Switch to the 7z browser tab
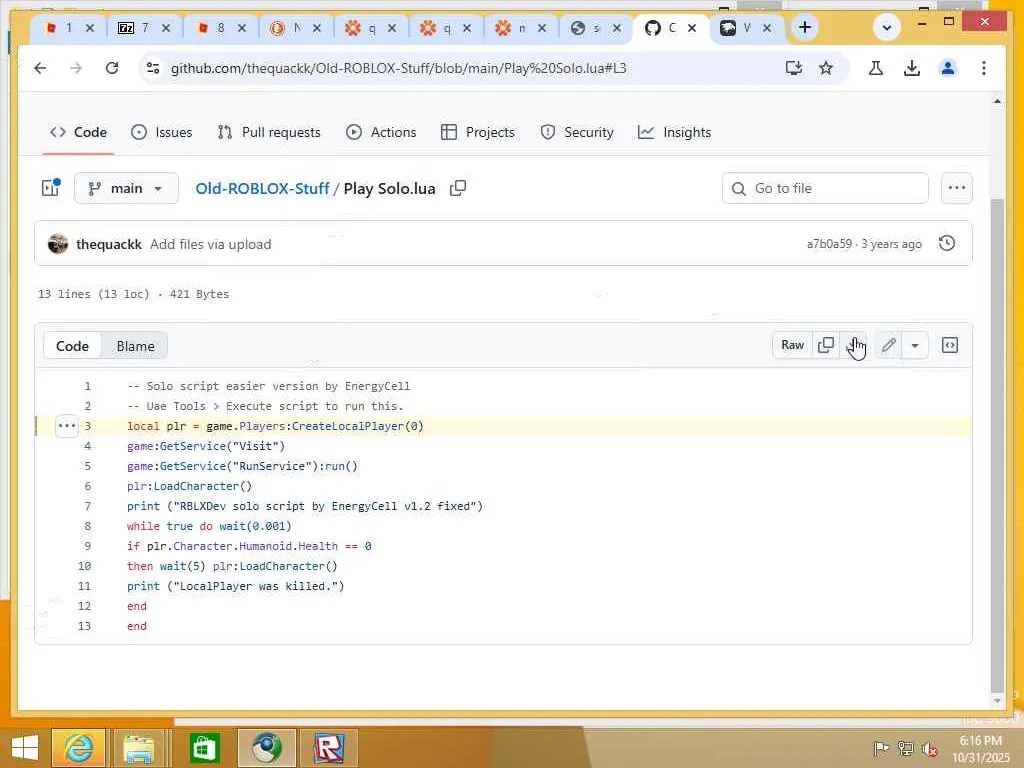Viewport: 1024px width, 768px height. pos(144,27)
